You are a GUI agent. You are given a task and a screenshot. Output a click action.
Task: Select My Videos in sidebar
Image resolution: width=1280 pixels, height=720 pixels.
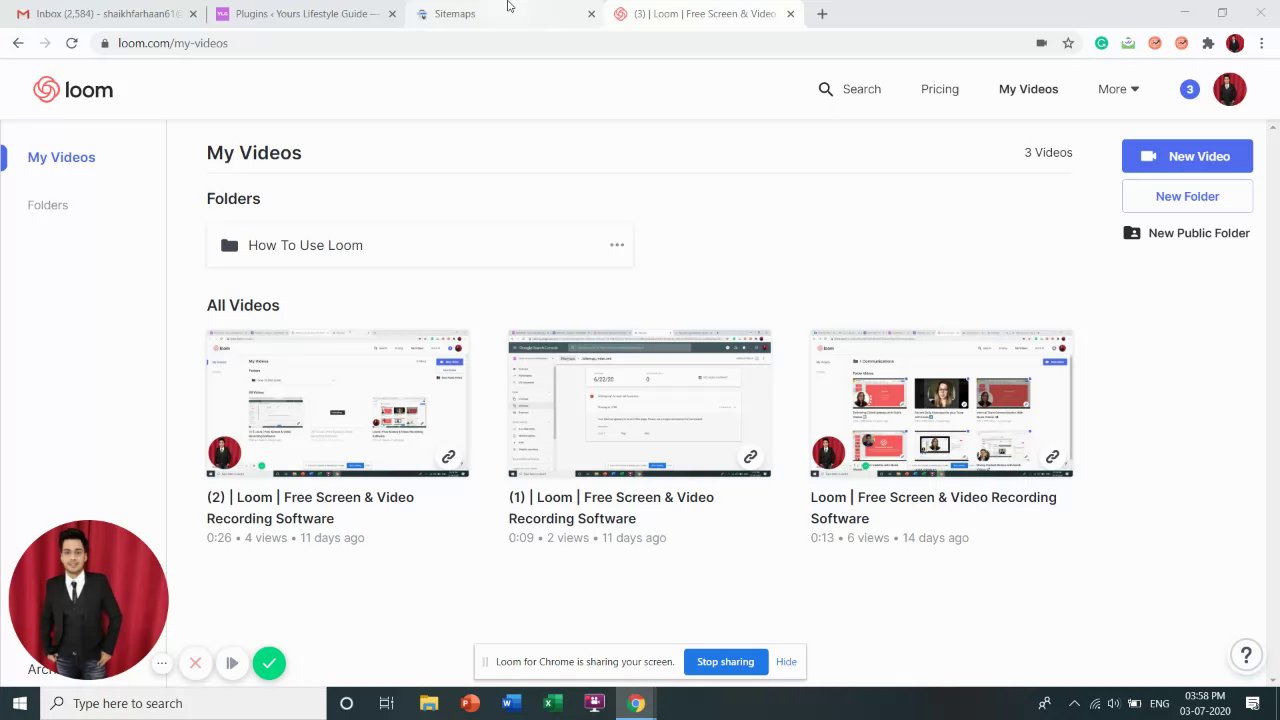pos(61,157)
